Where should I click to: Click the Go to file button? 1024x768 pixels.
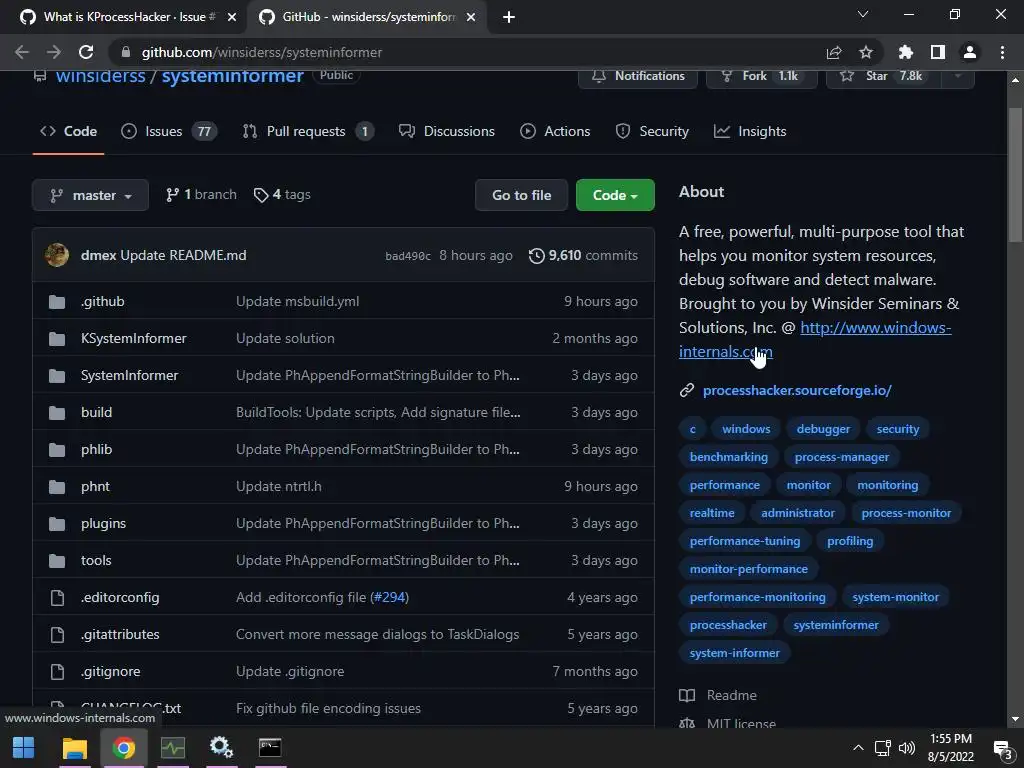click(521, 195)
